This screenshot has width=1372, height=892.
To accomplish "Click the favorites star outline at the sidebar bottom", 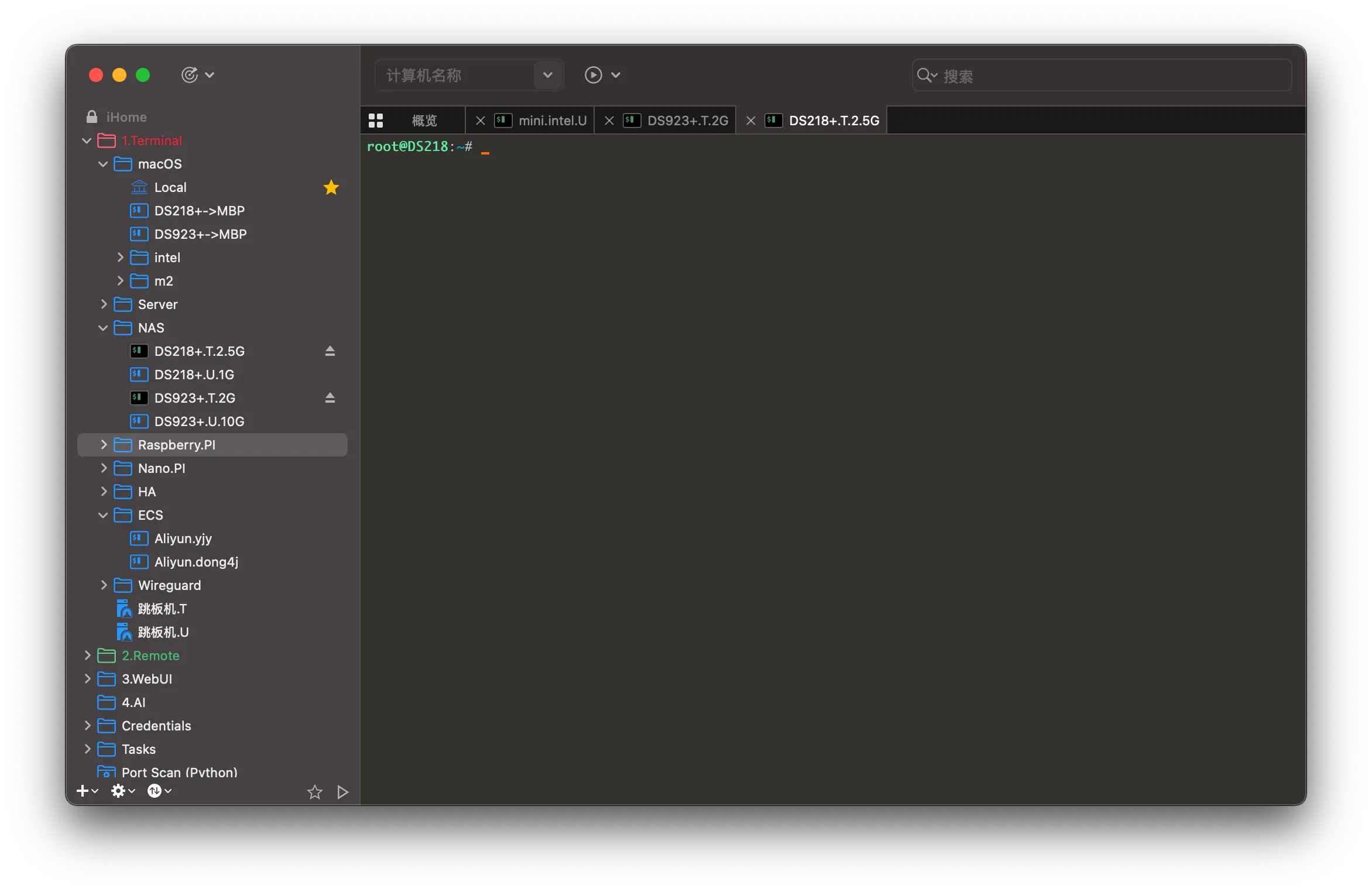I will tap(315, 792).
